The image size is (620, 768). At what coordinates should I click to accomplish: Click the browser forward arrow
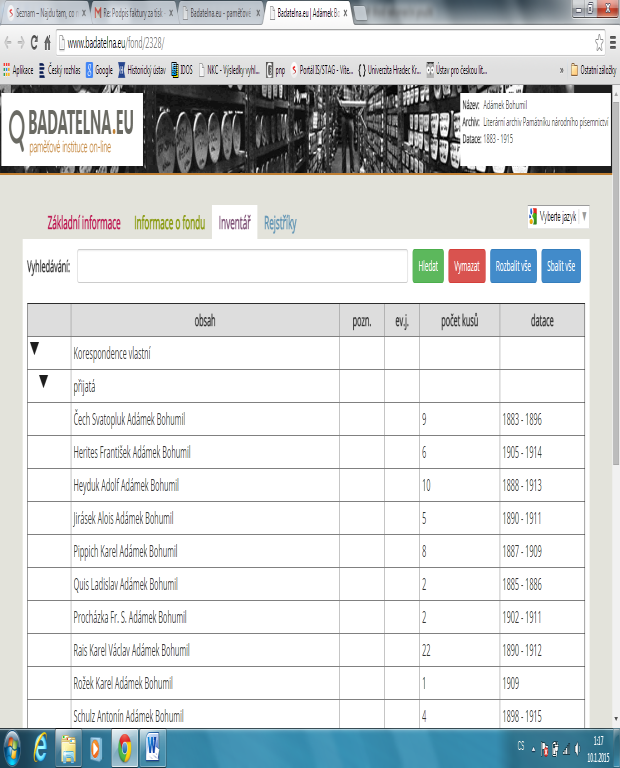pyautogui.click(x=21, y=43)
